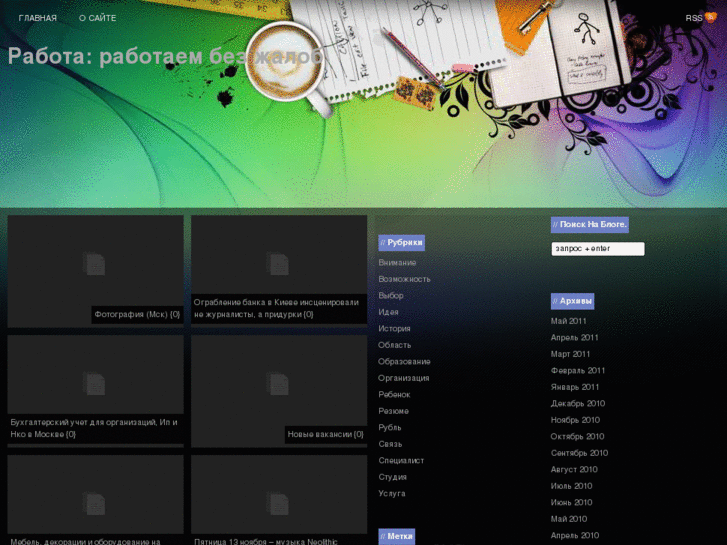
Task: Select category Услуга
Action: (x=392, y=494)
